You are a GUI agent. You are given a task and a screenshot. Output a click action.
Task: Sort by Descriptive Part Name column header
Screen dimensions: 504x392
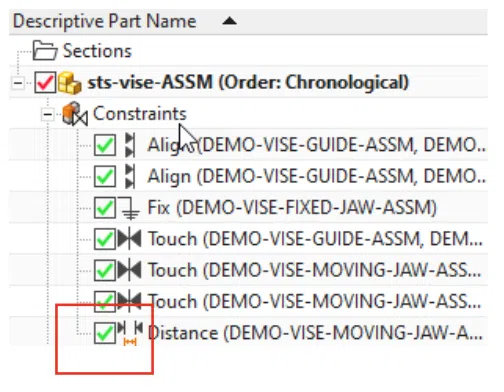(248, 22)
